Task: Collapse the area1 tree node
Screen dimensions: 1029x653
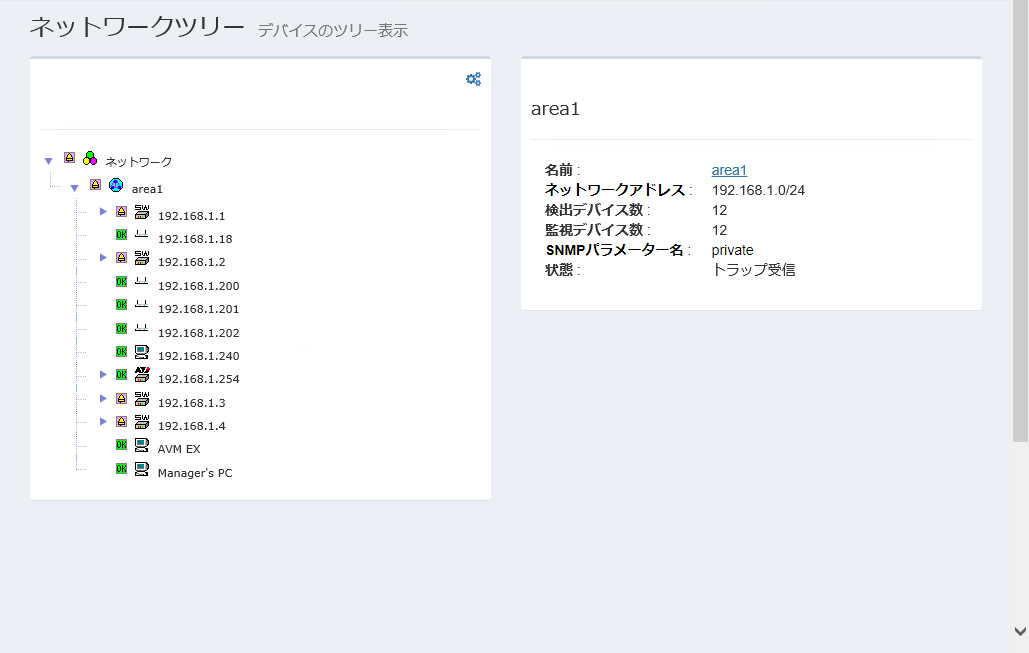Action: click(74, 188)
